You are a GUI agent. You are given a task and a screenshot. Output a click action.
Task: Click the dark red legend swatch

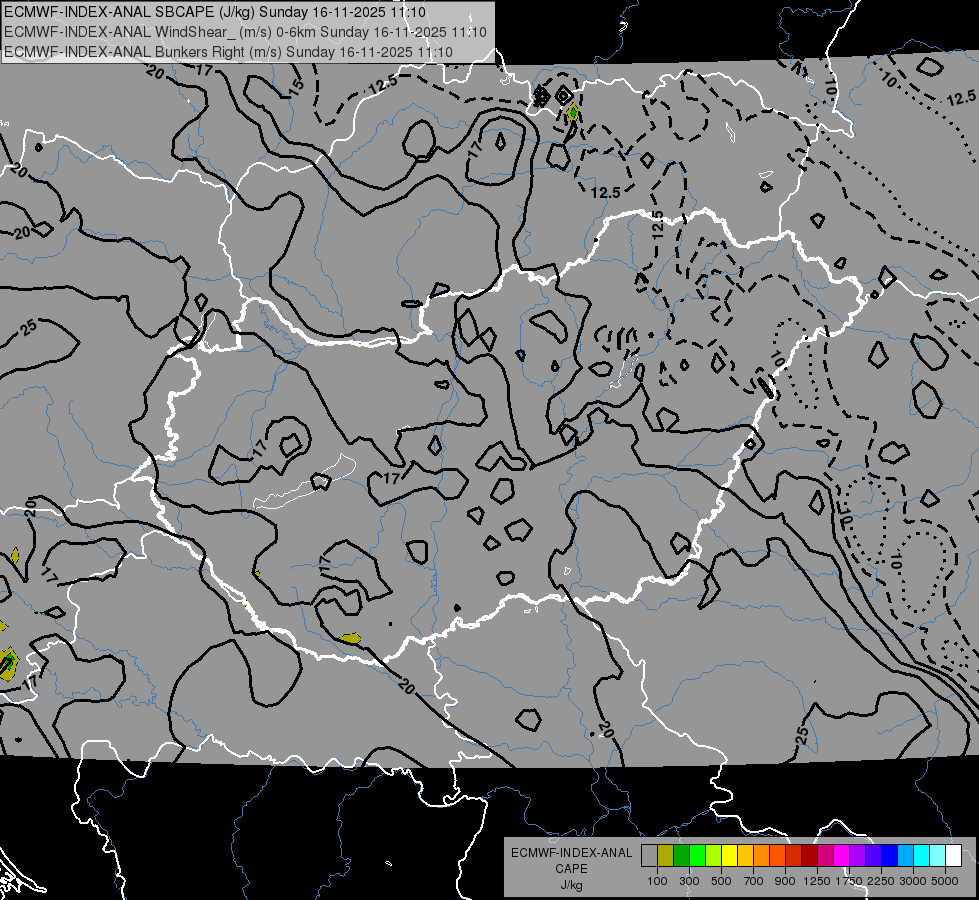tap(809, 856)
